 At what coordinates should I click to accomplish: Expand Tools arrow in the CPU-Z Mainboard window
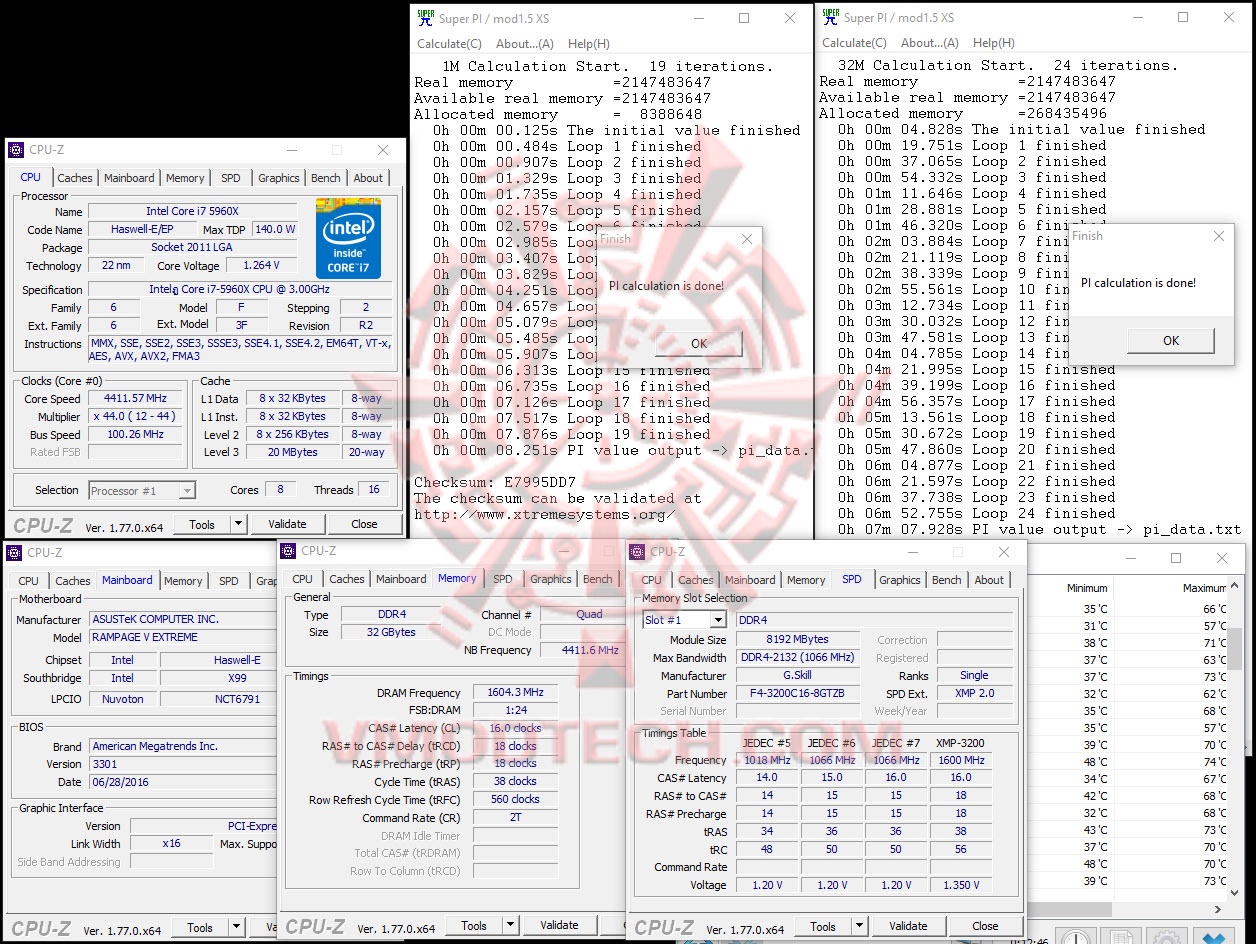click(x=237, y=929)
